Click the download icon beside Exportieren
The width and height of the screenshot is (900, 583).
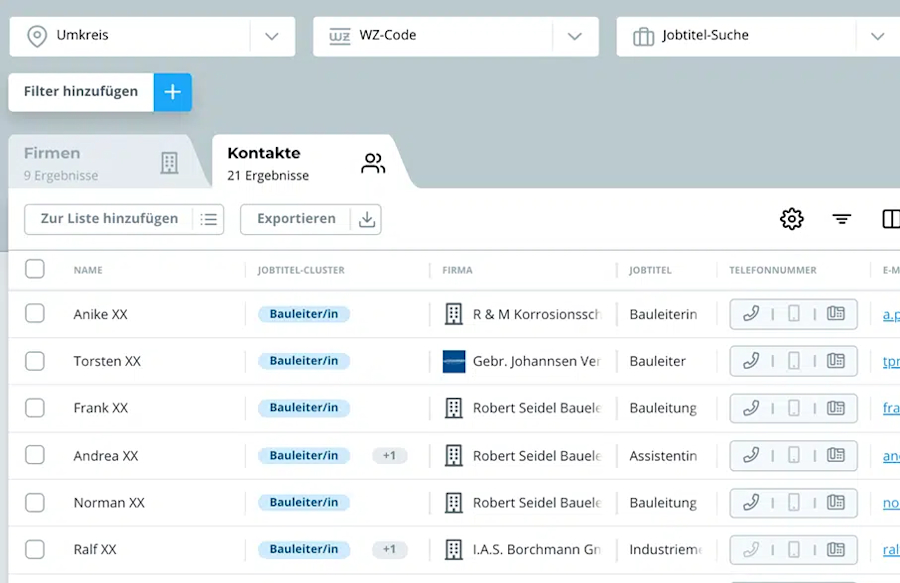click(x=367, y=219)
